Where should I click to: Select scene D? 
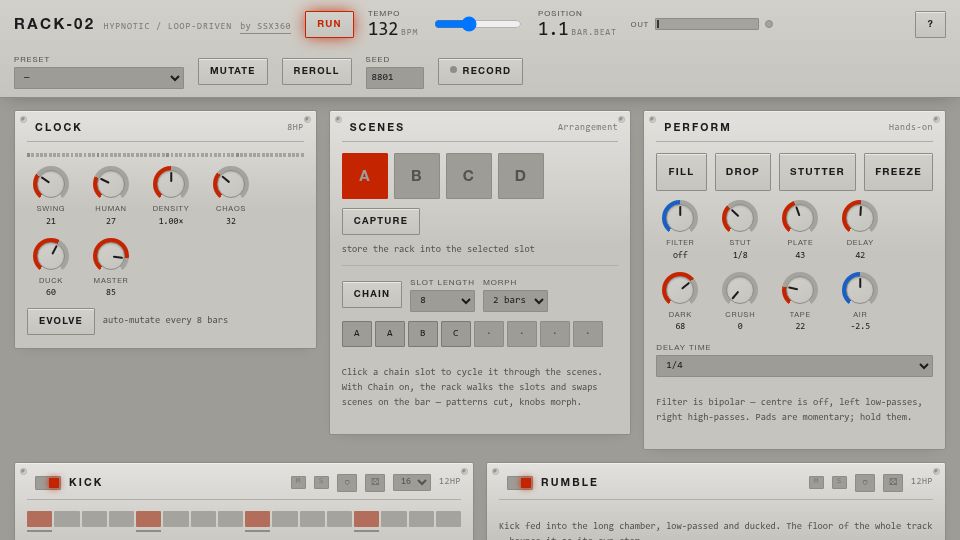click(520, 176)
